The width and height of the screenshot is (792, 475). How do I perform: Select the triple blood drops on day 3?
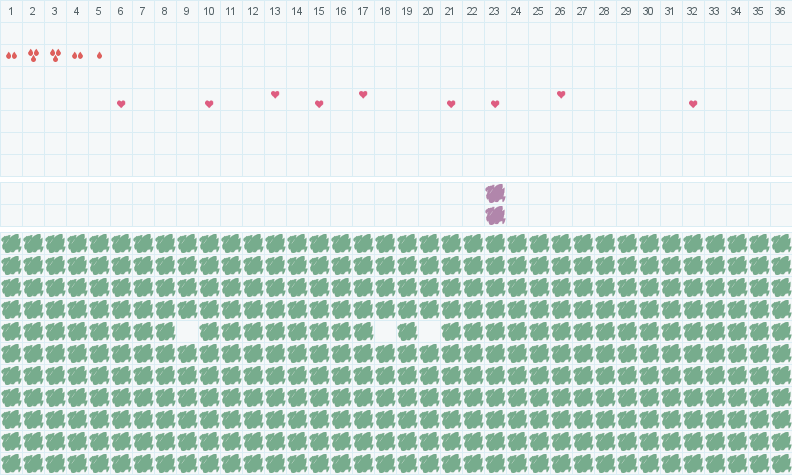point(55,55)
